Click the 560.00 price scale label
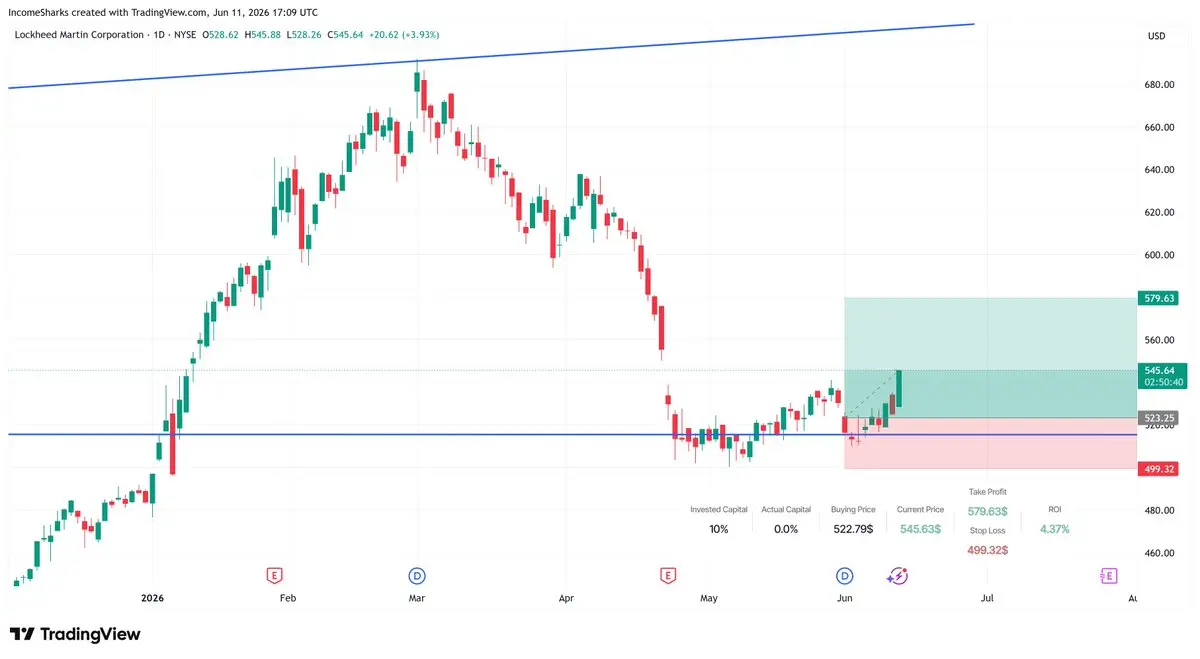Screen dimensions: 1200x659 [x=1159, y=340]
